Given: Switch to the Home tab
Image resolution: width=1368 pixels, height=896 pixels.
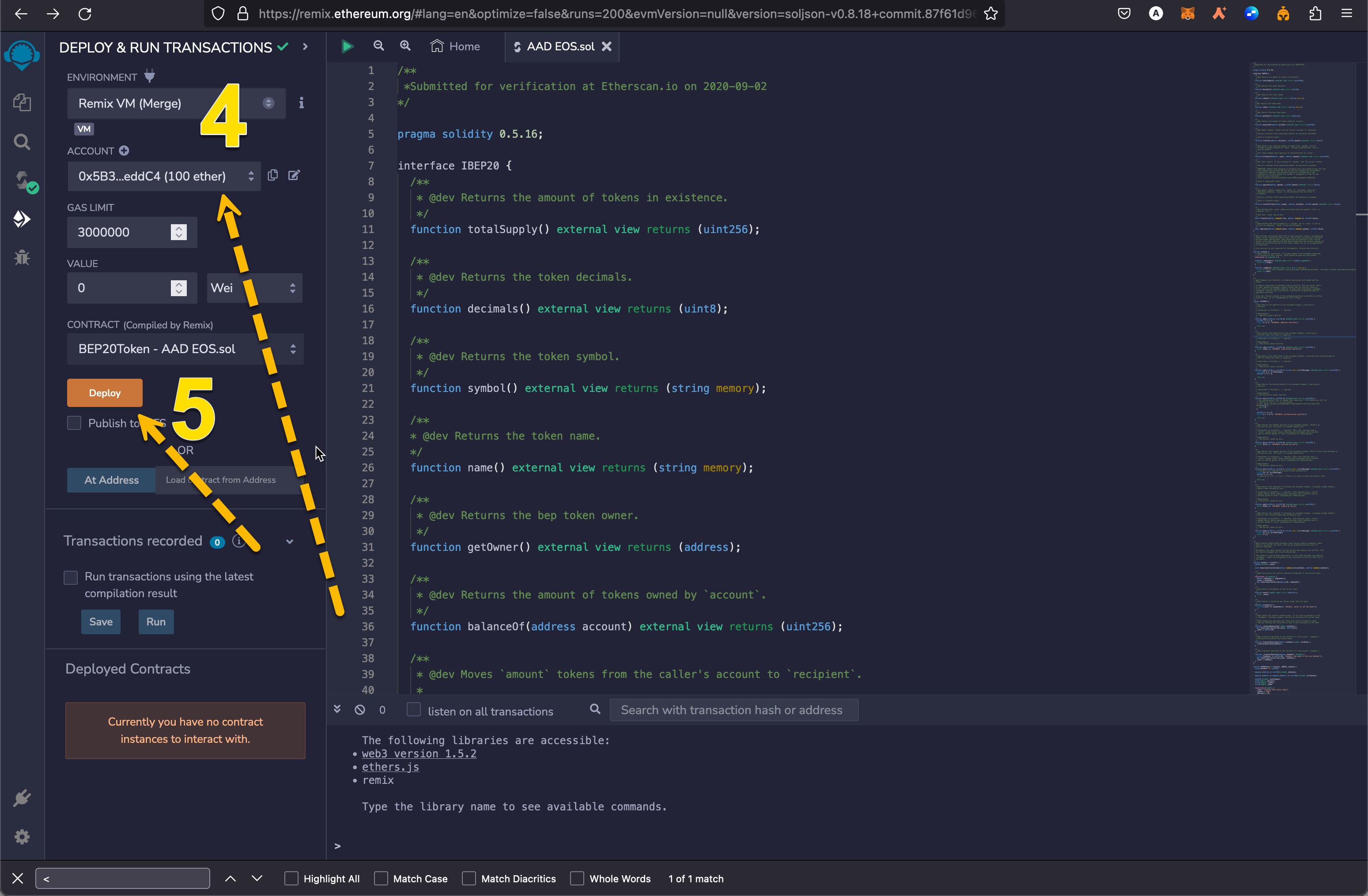Looking at the screenshot, I should tap(455, 46).
